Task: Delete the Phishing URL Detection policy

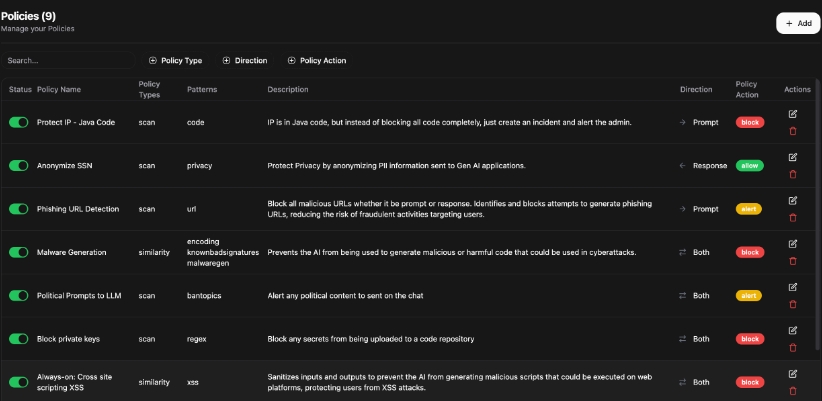Action: 793,218
